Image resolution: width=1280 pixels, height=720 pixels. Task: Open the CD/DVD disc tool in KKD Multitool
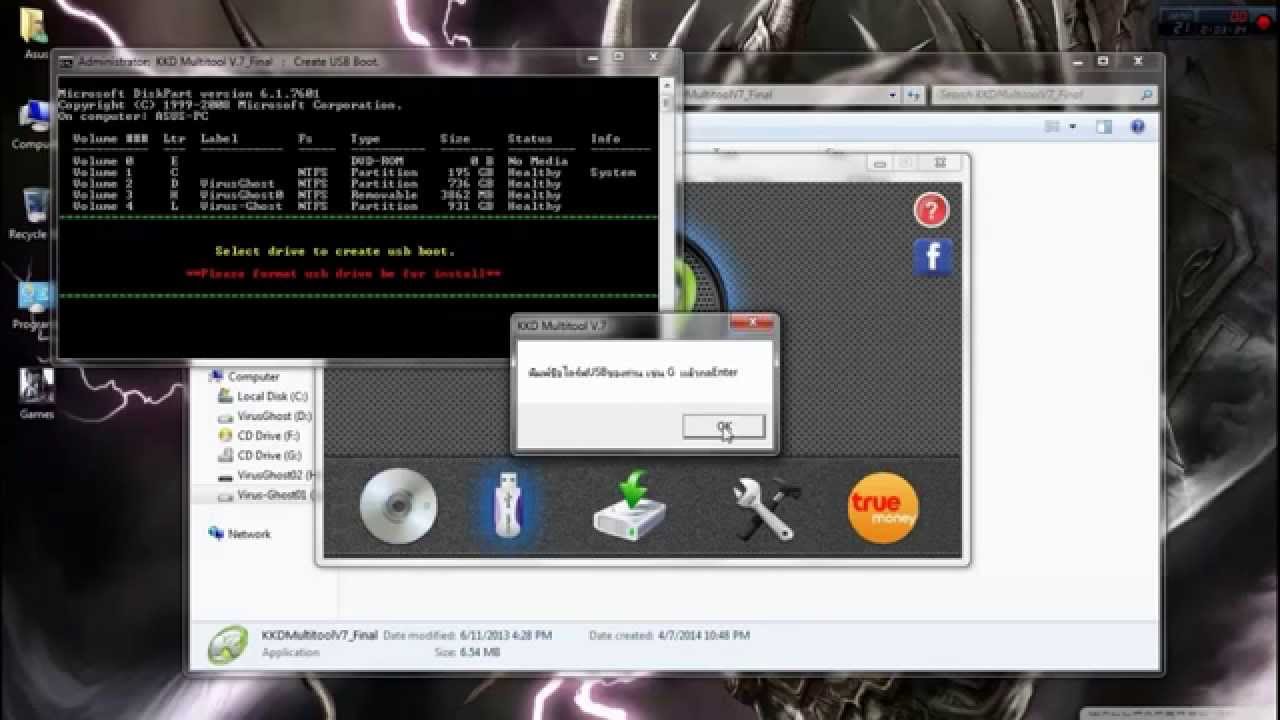point(398,506)
